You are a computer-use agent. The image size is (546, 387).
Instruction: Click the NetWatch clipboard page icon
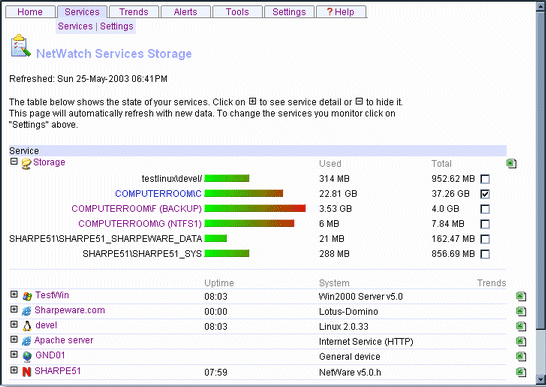pos(21,46)
